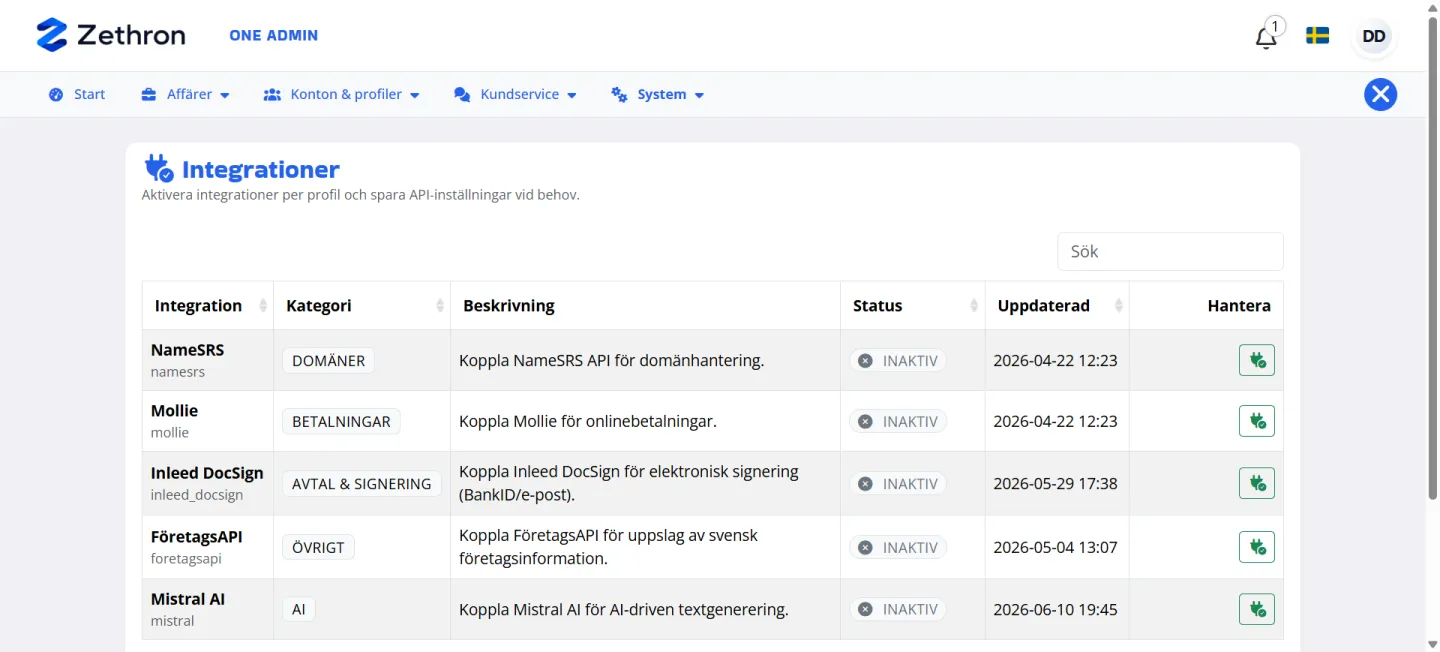Click the INAKTIV status for Mollie
This screenshot has height=652, width=1440.
point(898,421)
